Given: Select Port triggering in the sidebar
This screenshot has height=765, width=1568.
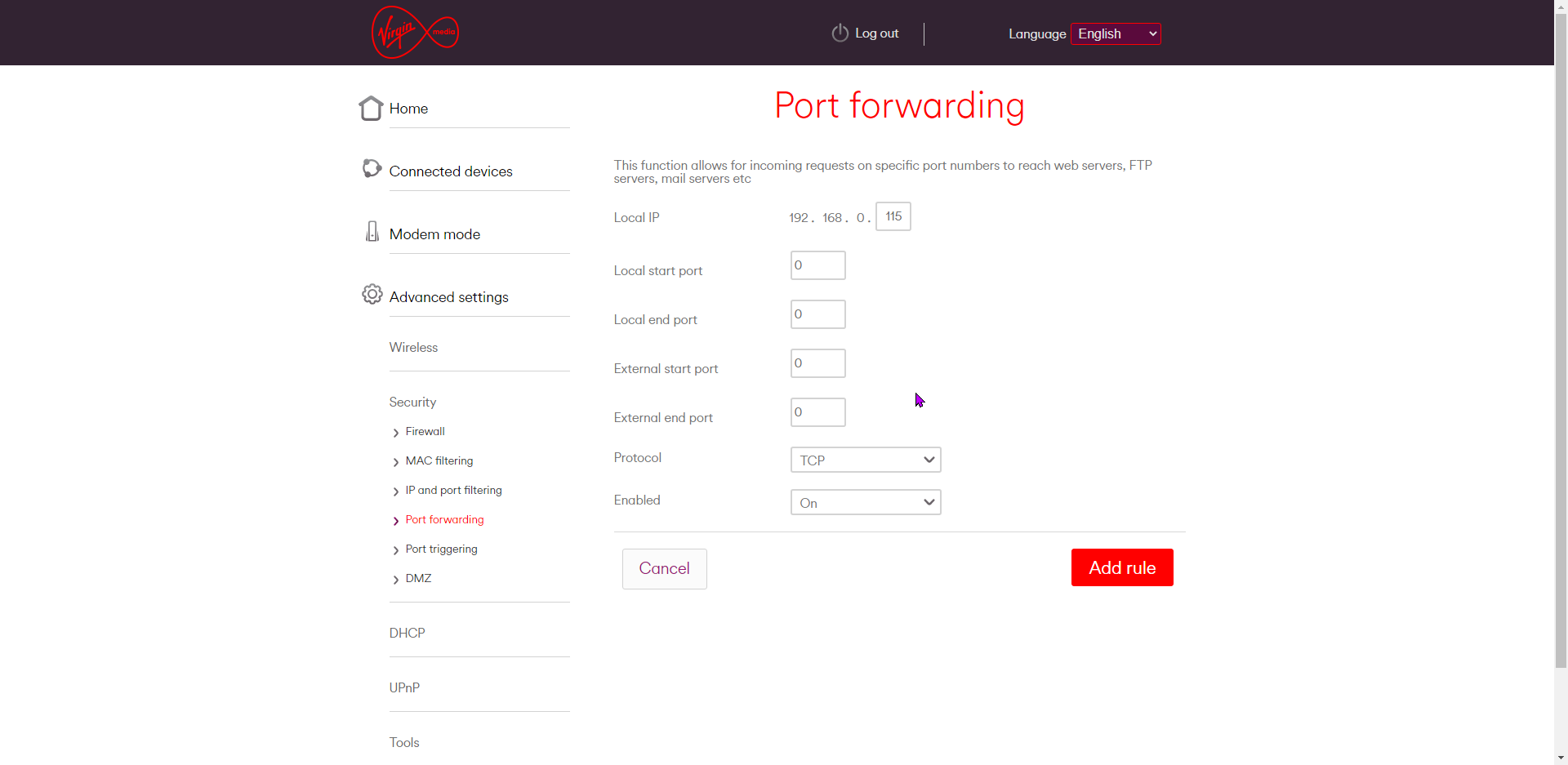Looking at the screenshot, I should coord(442,549).
